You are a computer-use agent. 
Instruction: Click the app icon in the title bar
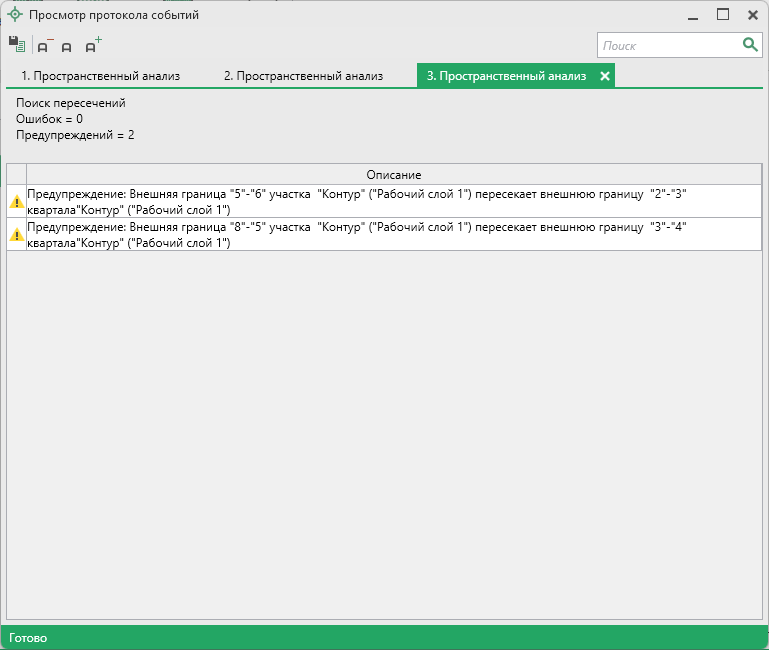[x=15, y=15]
